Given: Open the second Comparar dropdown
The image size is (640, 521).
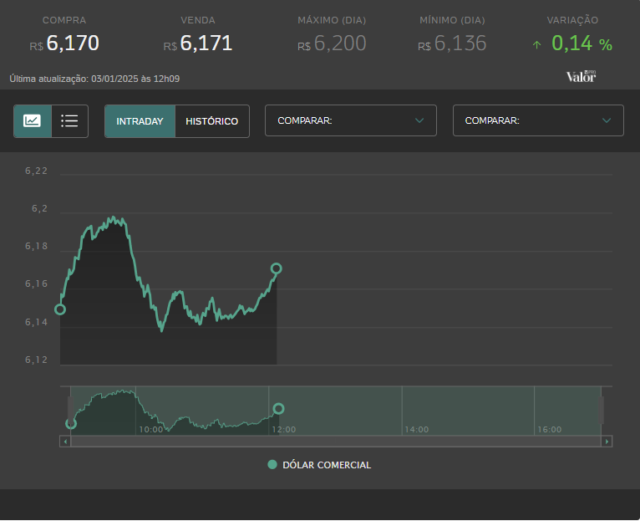Looking at the screenshot, I should click(538, 120).
